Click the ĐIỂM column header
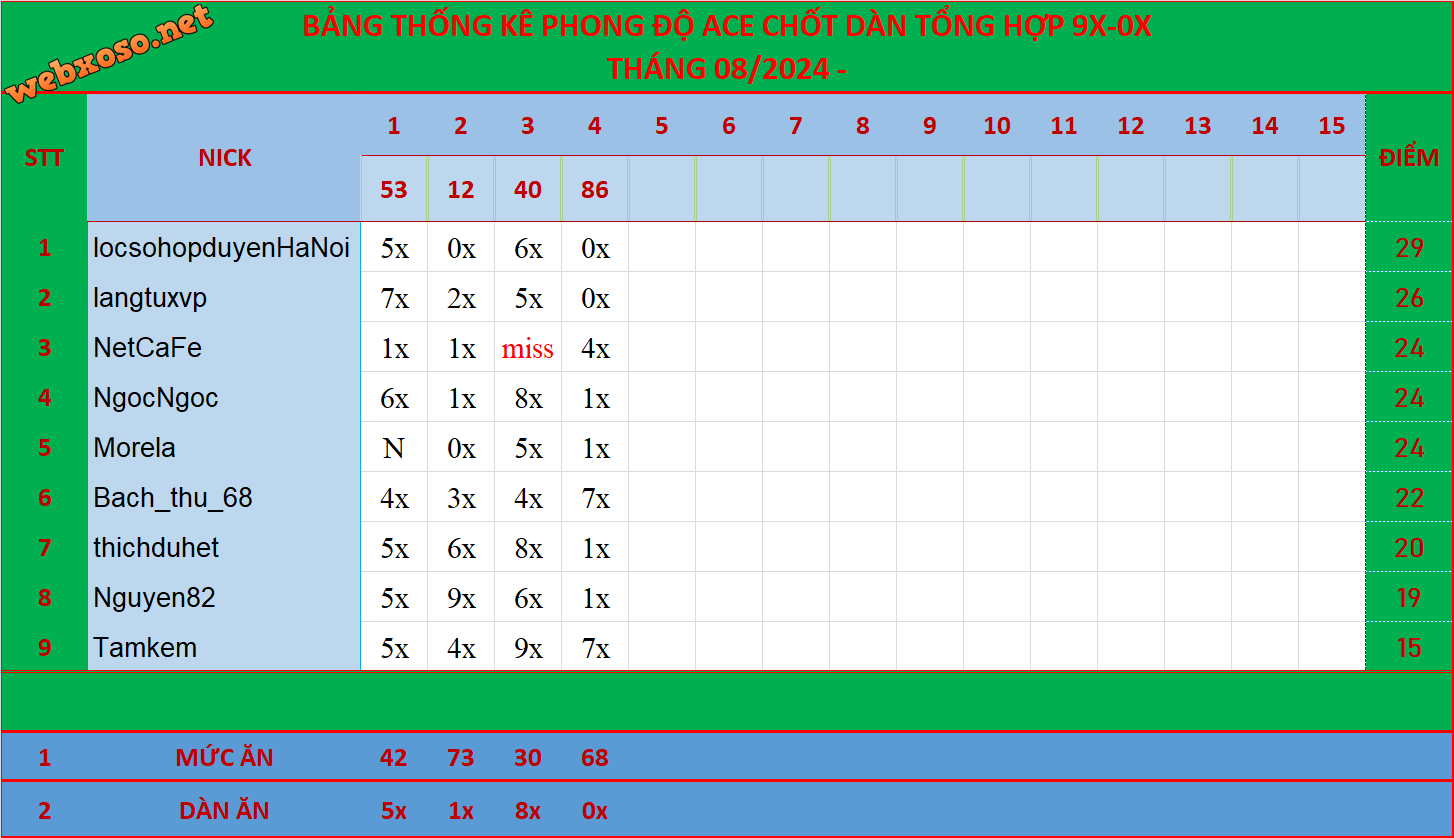This screenshot has height=838, width=1454. coord(1409,158)
